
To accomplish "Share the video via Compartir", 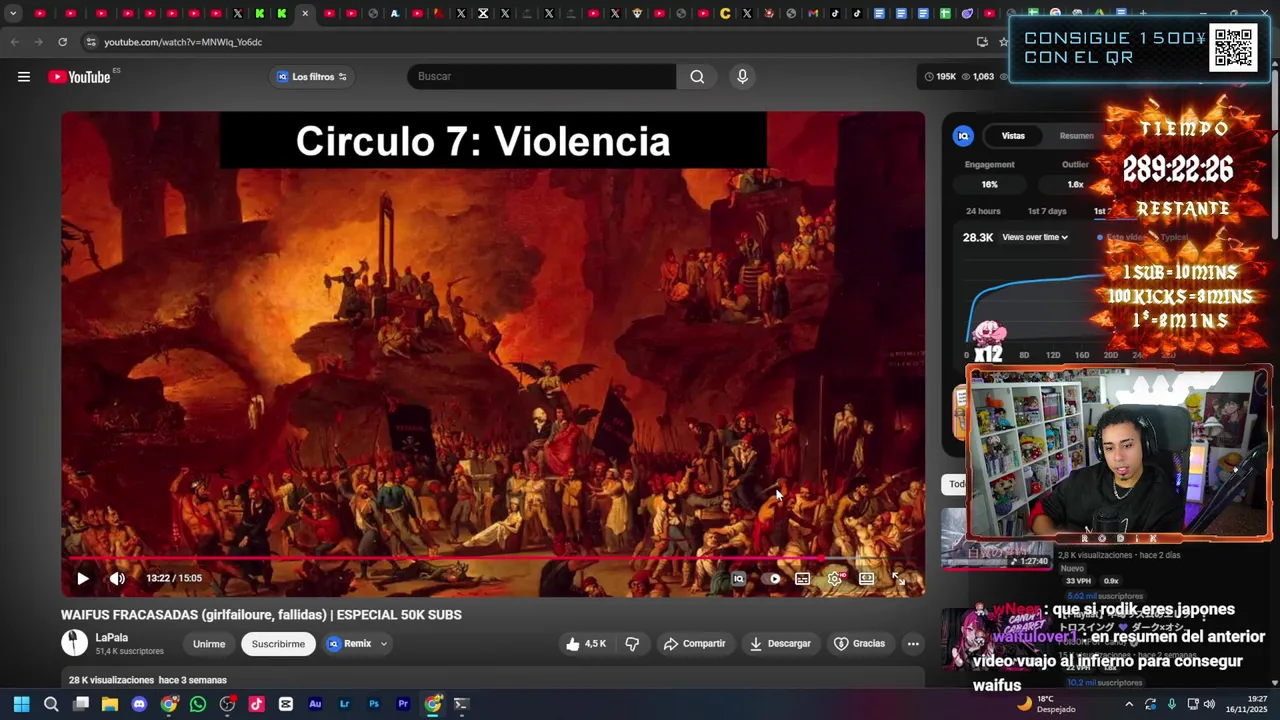I will click(695, 644).
